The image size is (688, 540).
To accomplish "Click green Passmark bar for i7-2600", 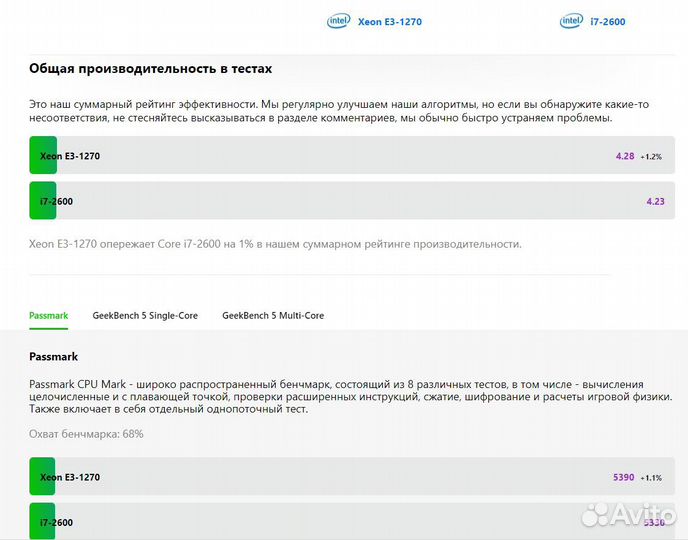I will point(43,522).
